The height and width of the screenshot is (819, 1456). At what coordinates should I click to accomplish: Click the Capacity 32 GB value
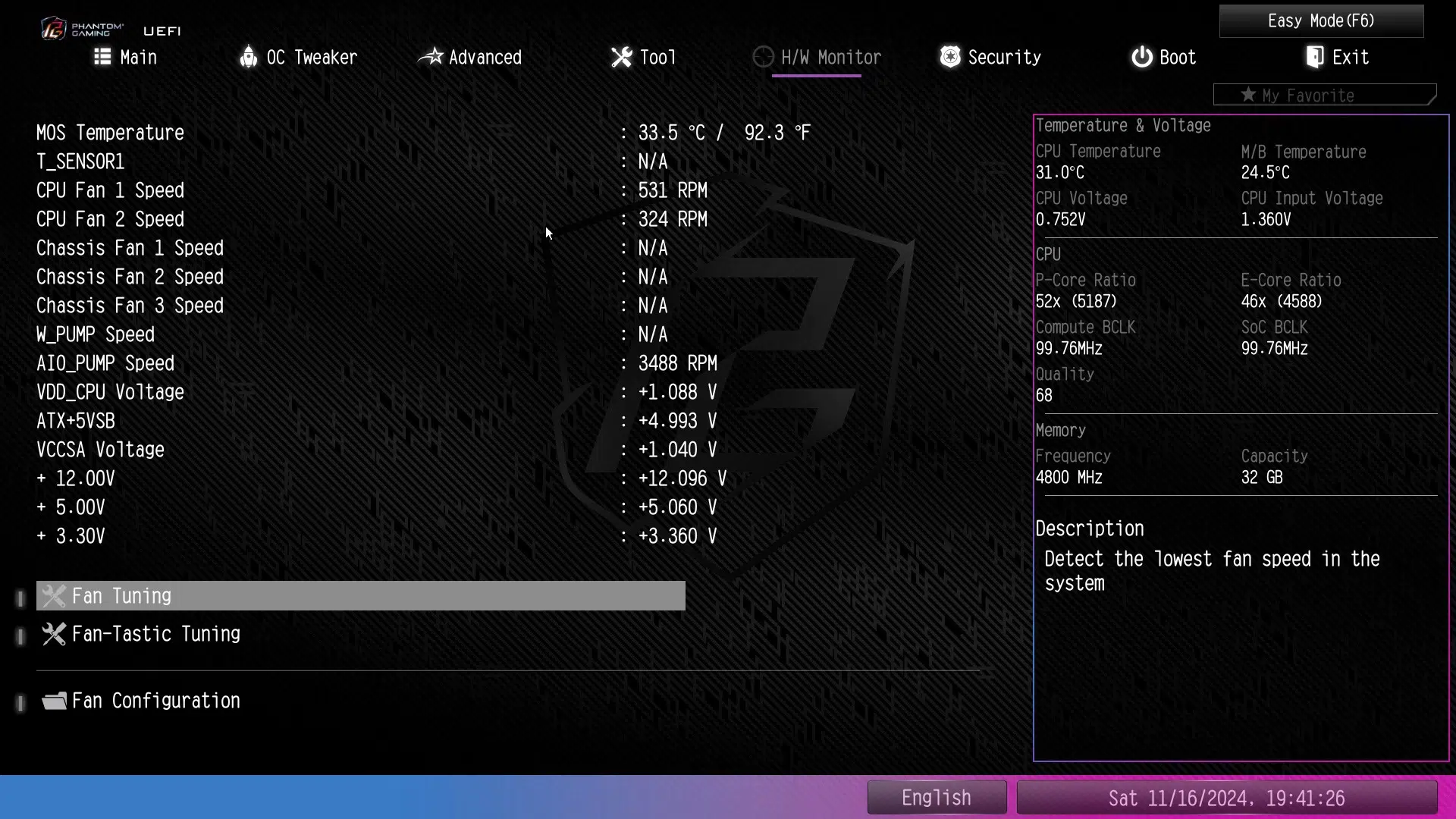(x=1262, y=478)
